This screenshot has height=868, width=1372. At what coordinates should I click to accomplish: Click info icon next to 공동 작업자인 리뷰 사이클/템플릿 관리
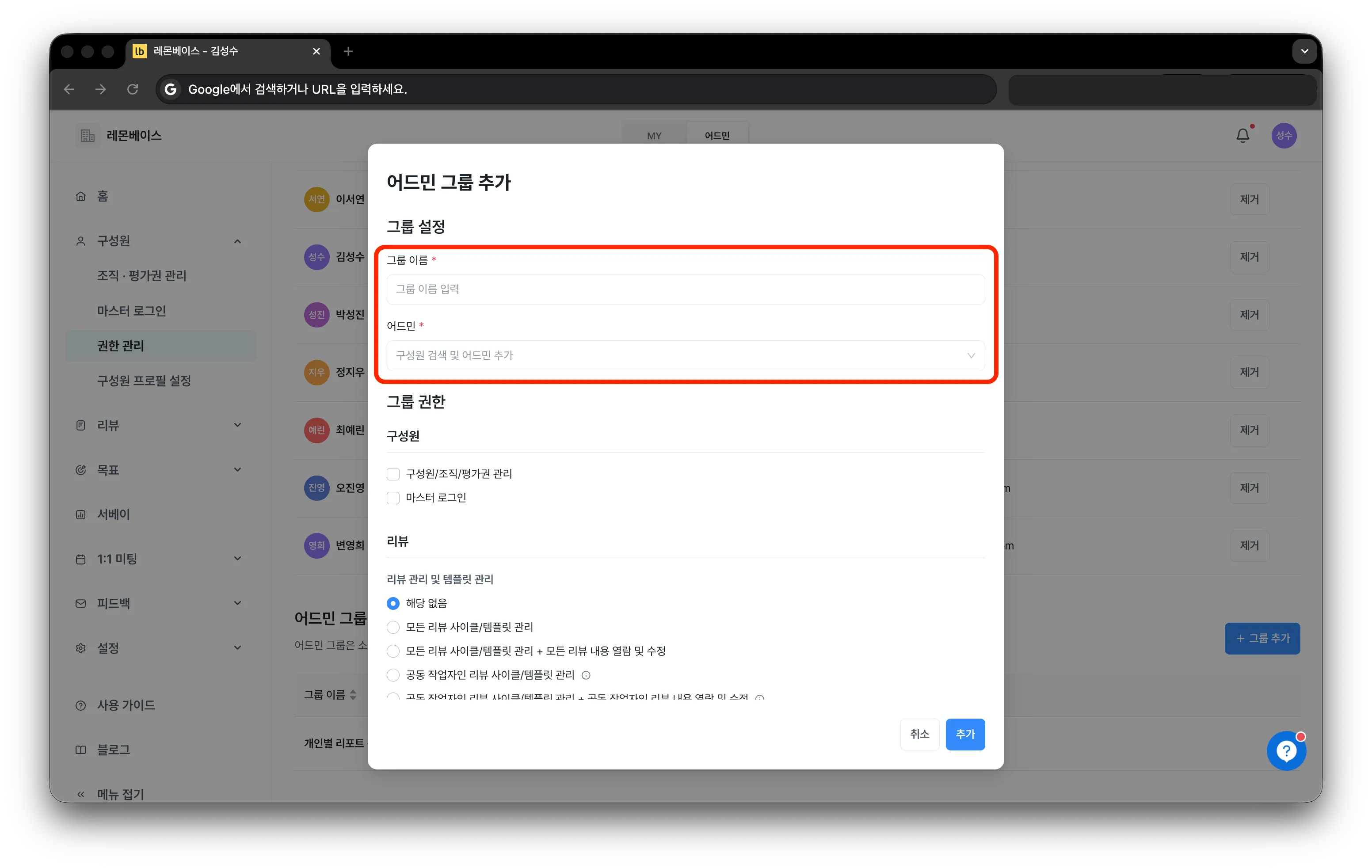click(586, 675)
